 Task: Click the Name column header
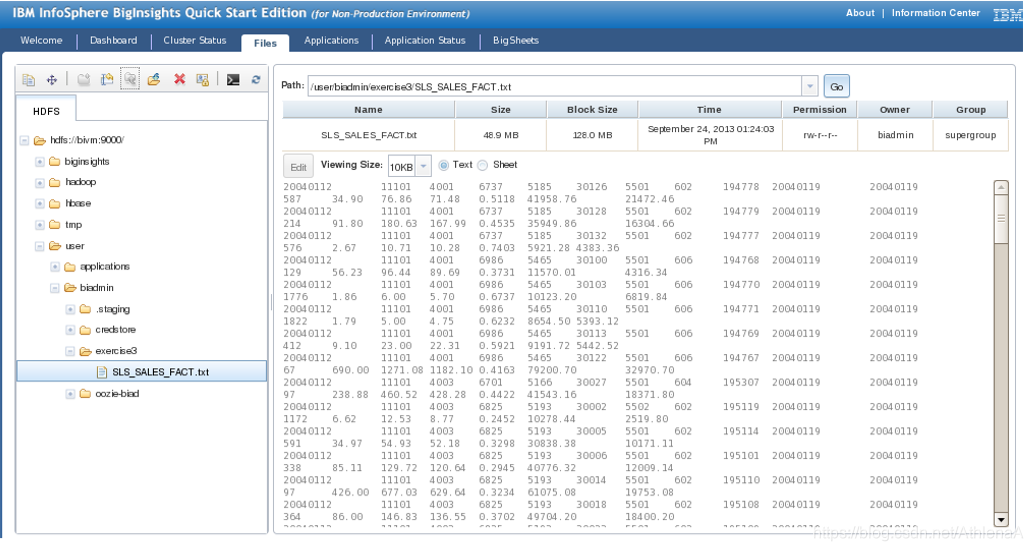coord(368,110)
